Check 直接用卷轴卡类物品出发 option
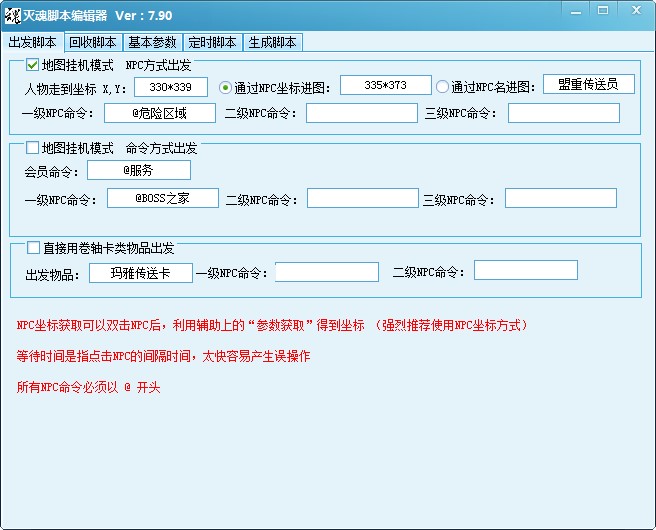This screenshot has height=530, width=656. point(33,247)
